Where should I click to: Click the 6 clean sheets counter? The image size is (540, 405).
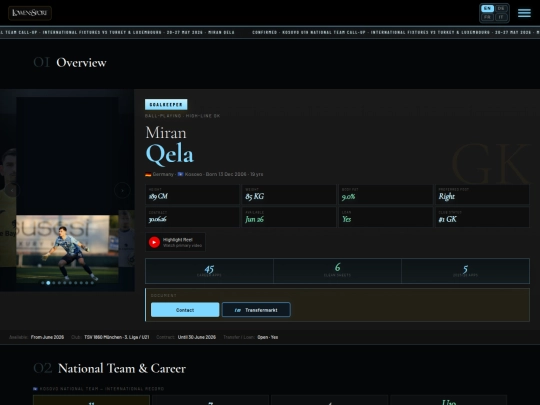click(338, 271)
